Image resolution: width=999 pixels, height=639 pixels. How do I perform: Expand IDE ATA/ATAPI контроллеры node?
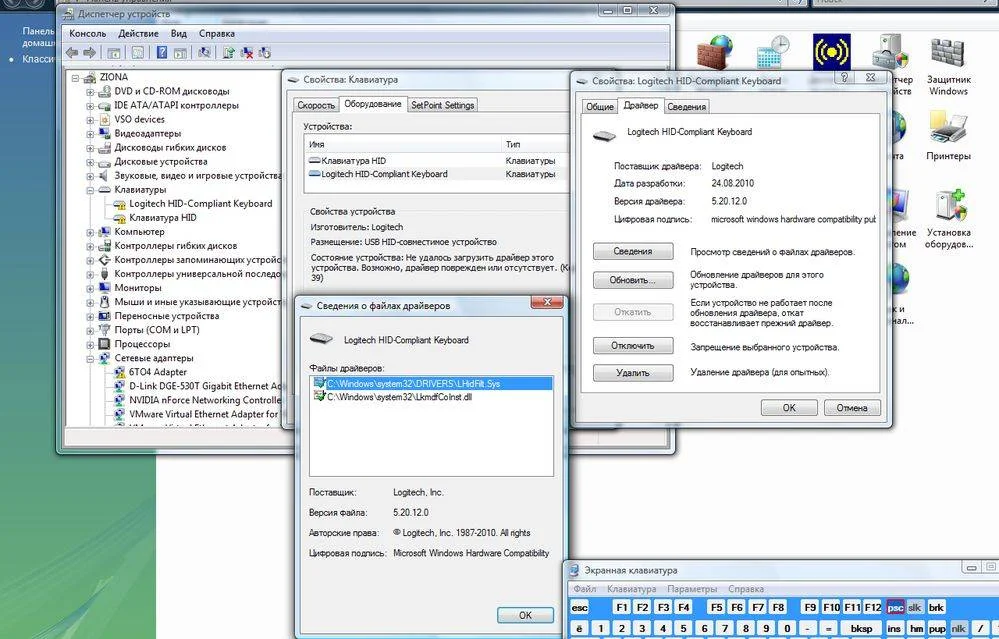point(90,106)
